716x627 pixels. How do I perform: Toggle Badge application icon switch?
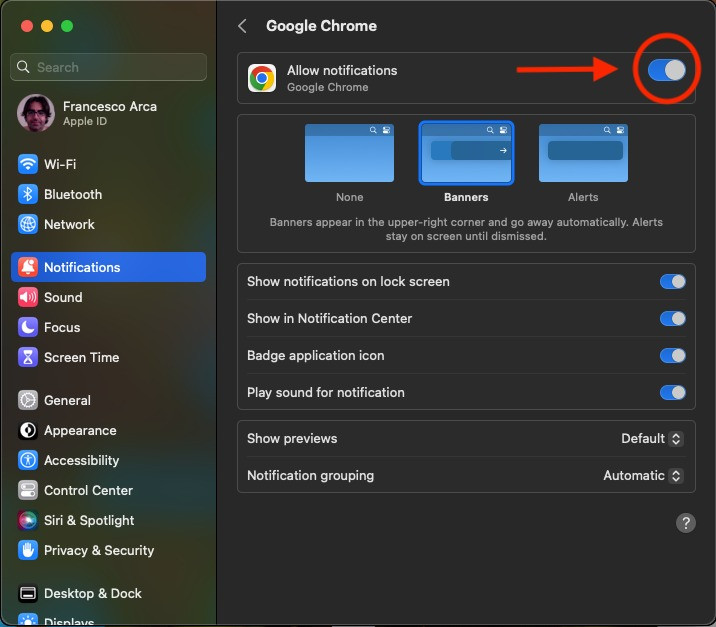pos(672,356)
